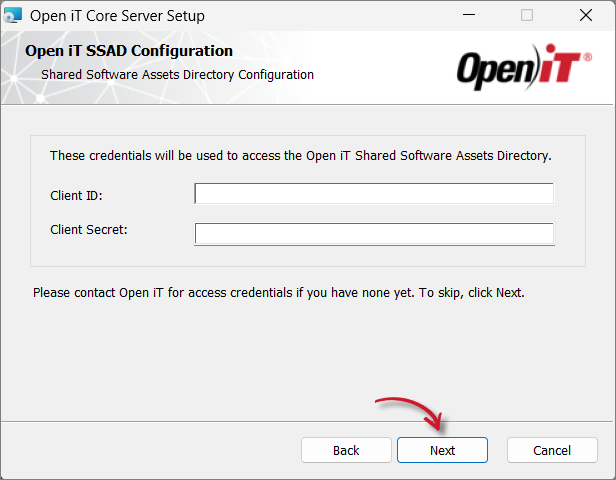Go back with the Back button
Image resolution: width=616 pixels, height=480 pixels.
pos(346,450)
